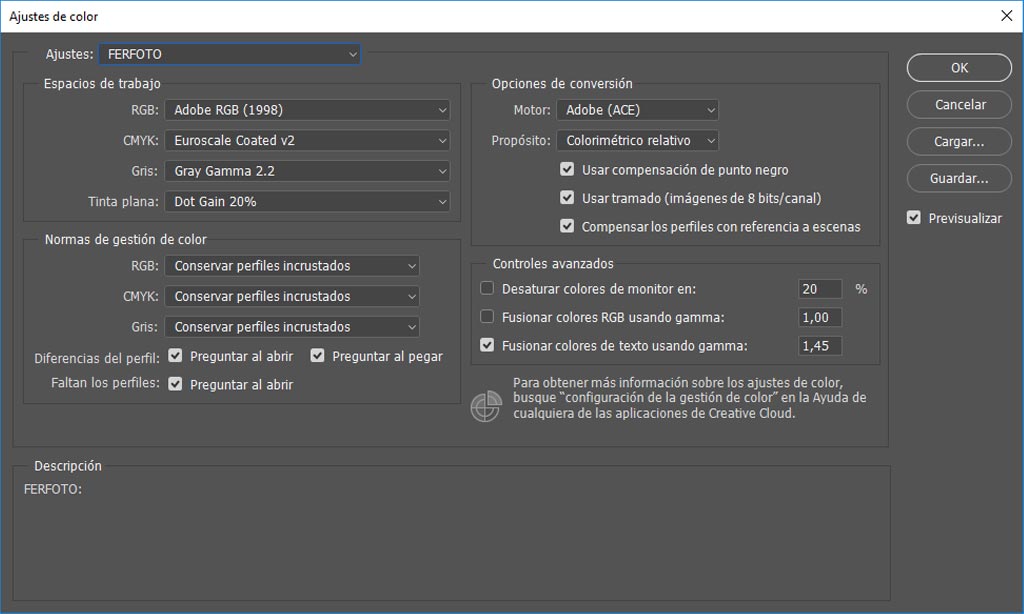Expand Tinta plana Dot Gain 20% dropdown

pyautogui.click(x=307, y=201)
